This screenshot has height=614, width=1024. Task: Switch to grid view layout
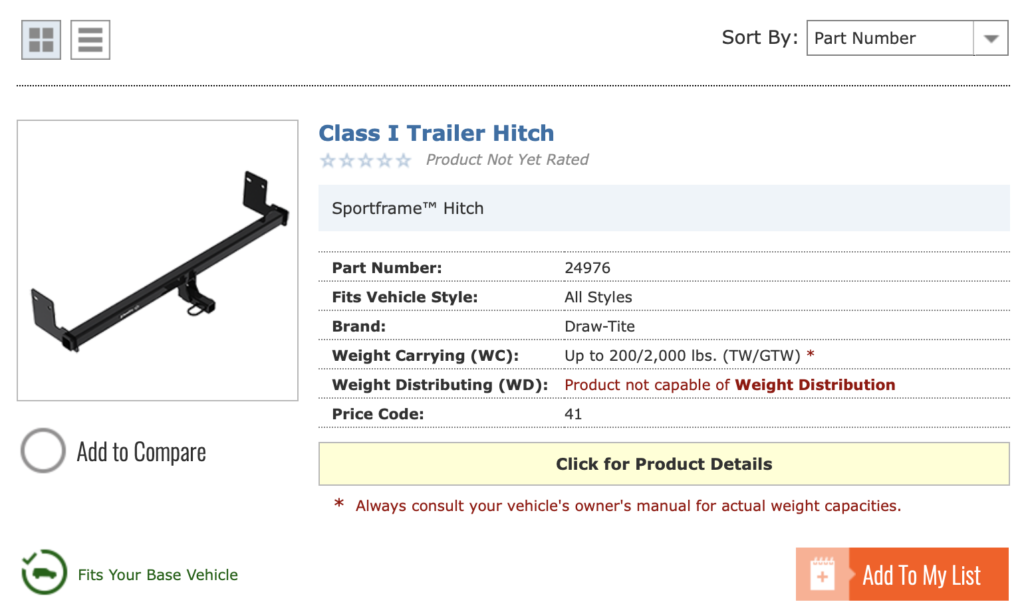point(41,40)
